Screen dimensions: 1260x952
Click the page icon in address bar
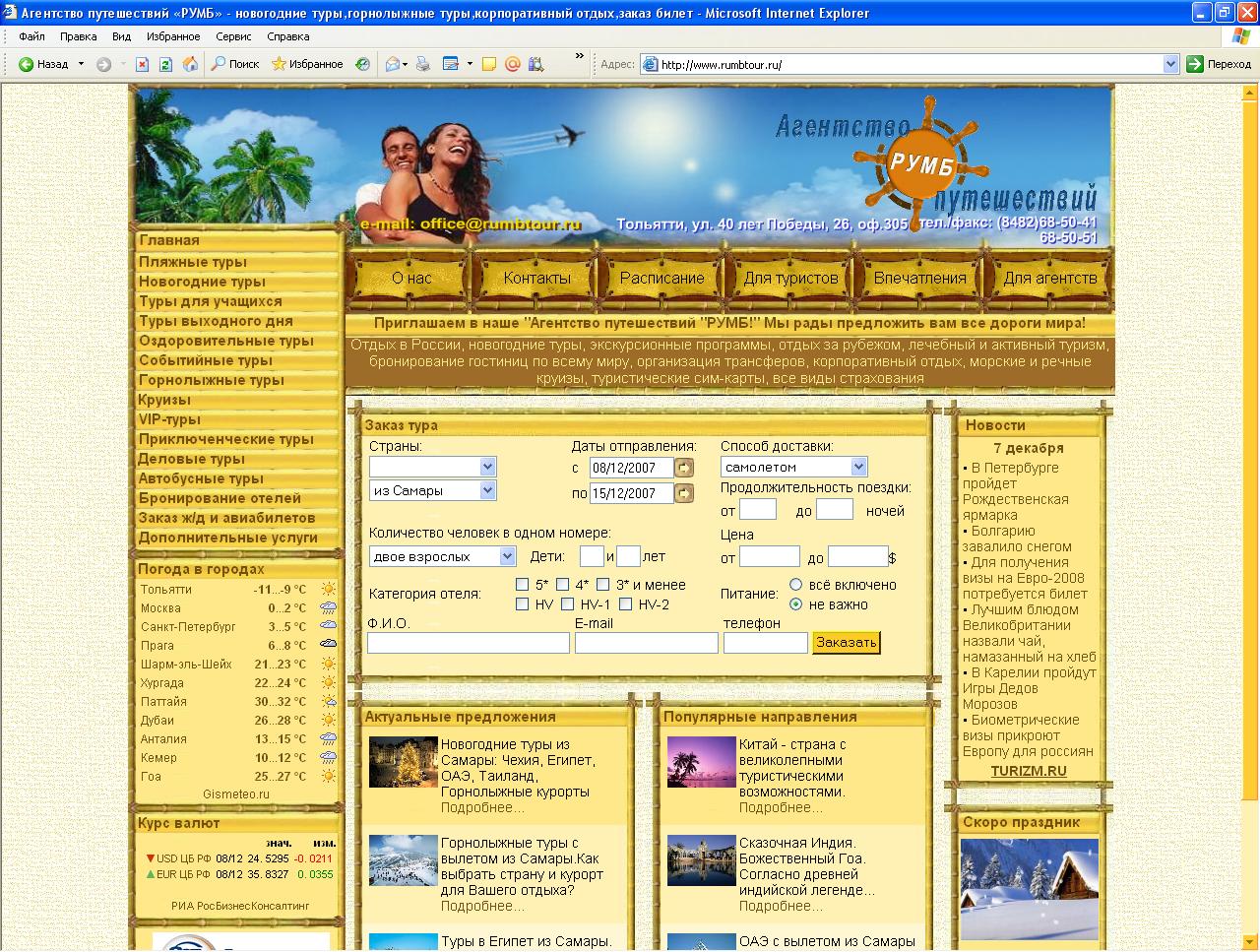pyautogui.click(x=650, y=64)
